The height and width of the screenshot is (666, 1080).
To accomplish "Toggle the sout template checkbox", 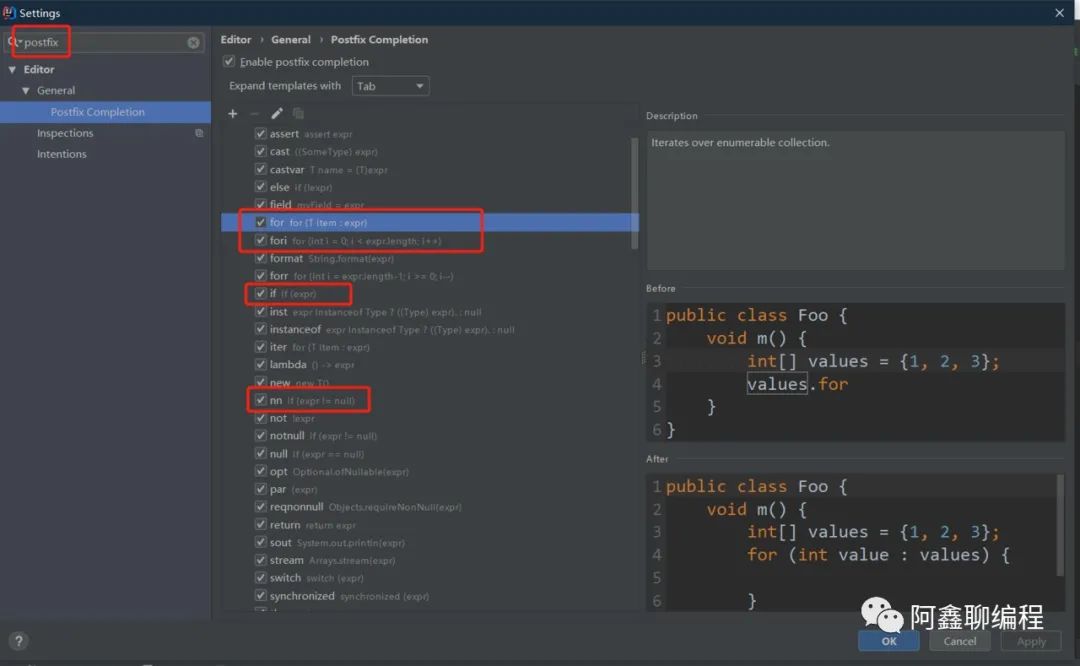I will click(x=260, y=542).
